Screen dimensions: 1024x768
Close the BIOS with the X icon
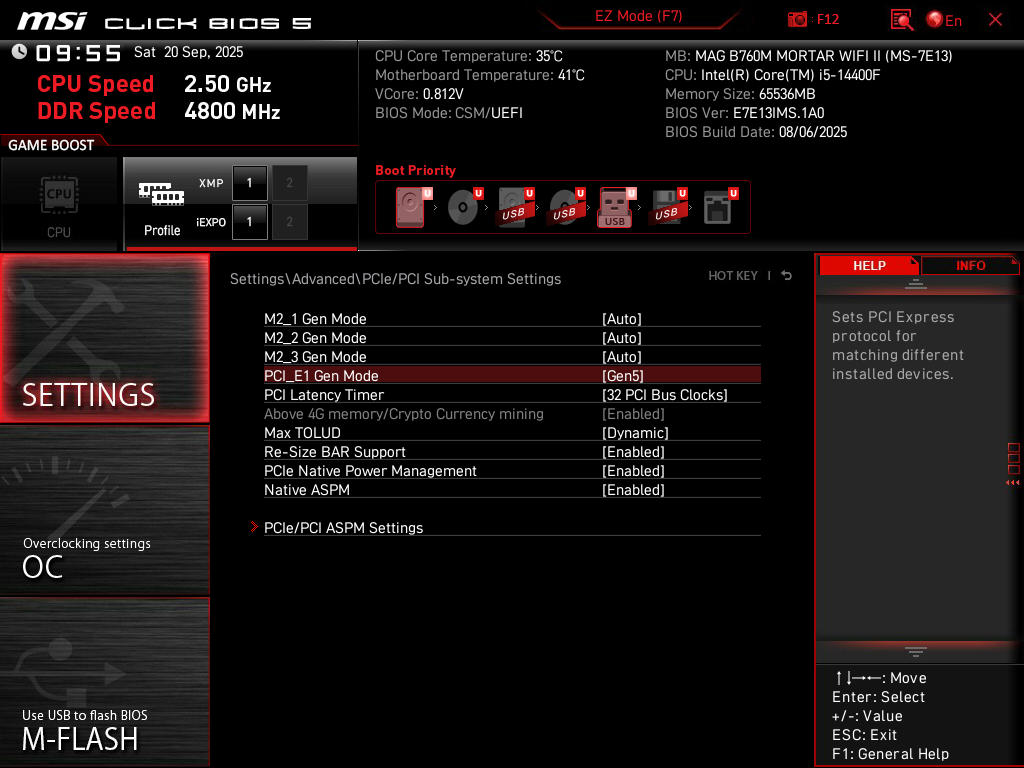coord(995,20)
